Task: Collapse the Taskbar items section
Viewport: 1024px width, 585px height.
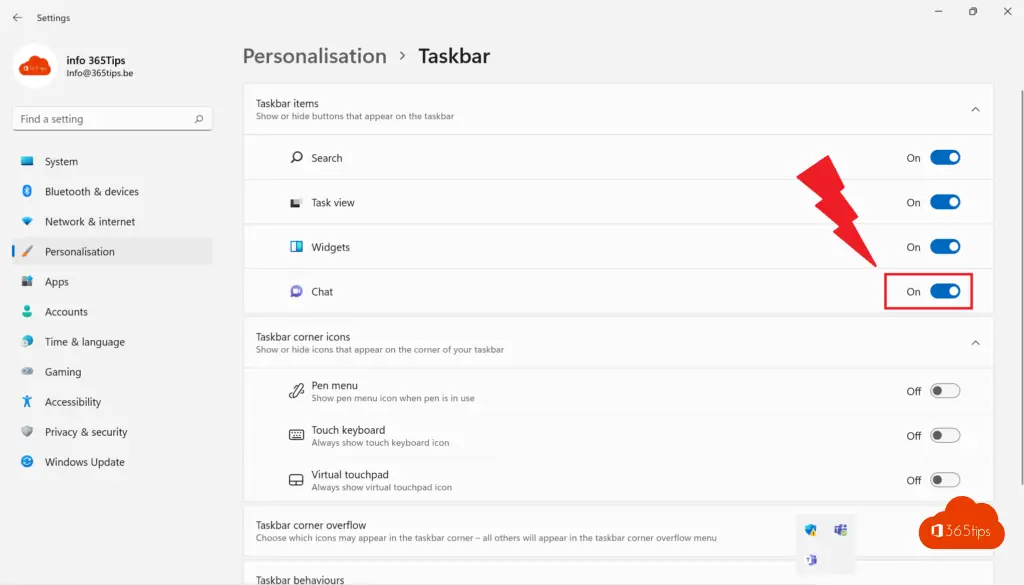Action: pyautogui.click(x=976, y=109)
